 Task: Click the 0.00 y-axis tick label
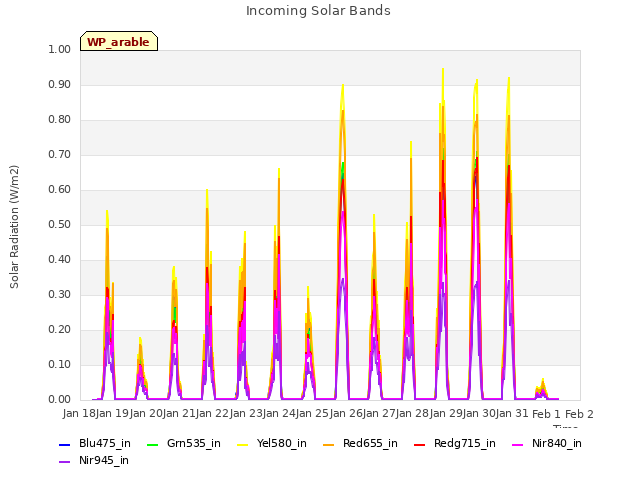pos(60,400)
